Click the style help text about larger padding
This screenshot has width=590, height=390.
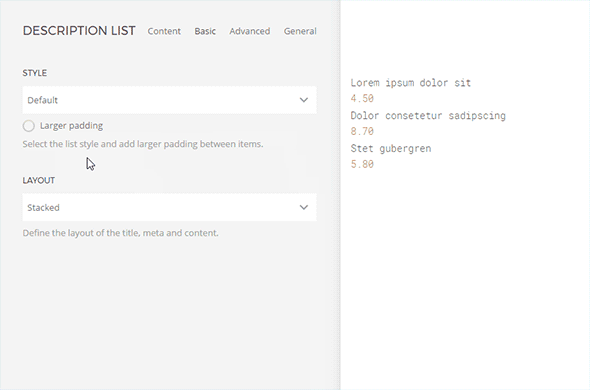[143, 144]
